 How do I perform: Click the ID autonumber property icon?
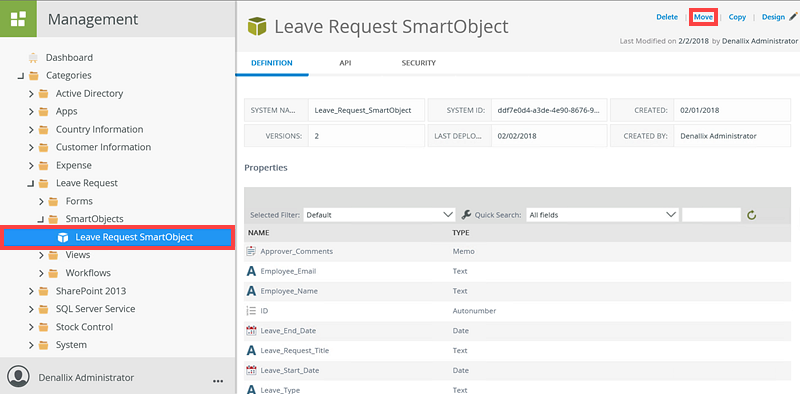point(251,311)
